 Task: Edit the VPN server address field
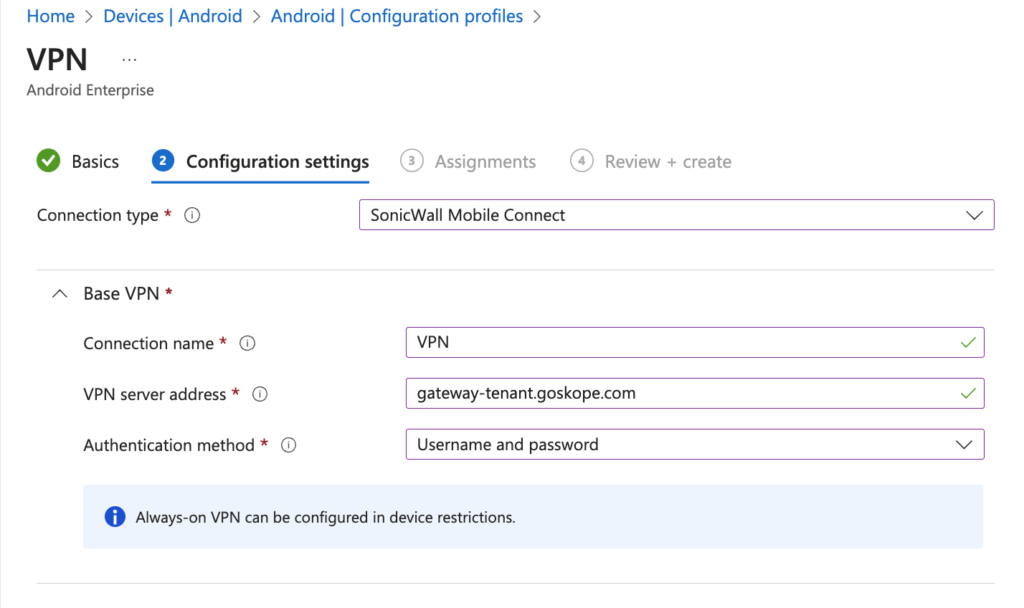click(695, 393)
